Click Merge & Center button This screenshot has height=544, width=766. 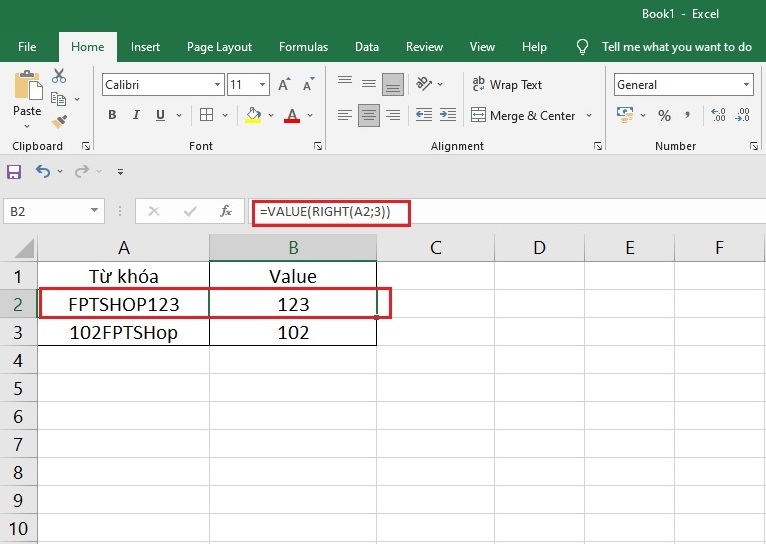coord(523,116)
